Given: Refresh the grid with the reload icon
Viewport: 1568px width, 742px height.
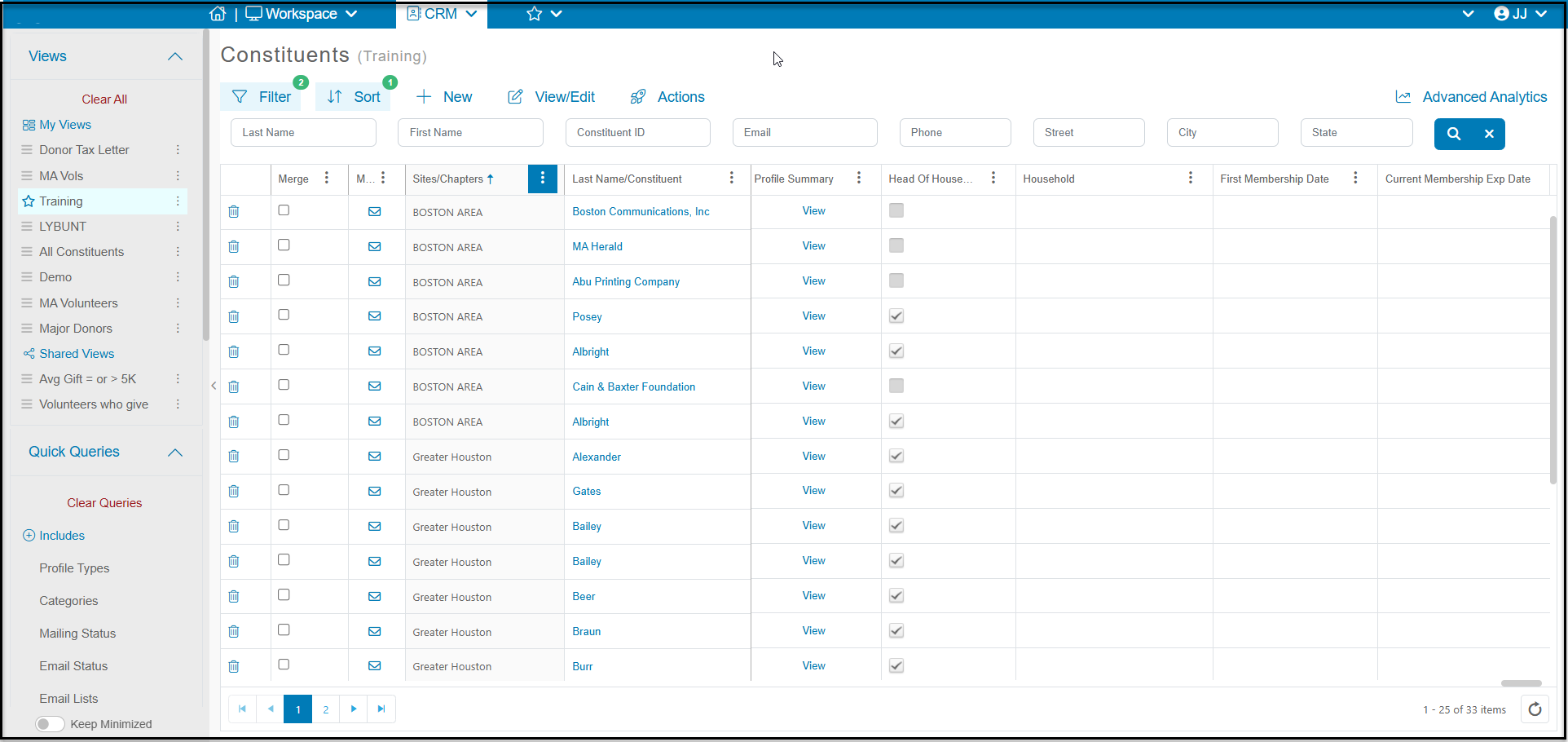Looking at the screenshot, I should [1535, 709].
